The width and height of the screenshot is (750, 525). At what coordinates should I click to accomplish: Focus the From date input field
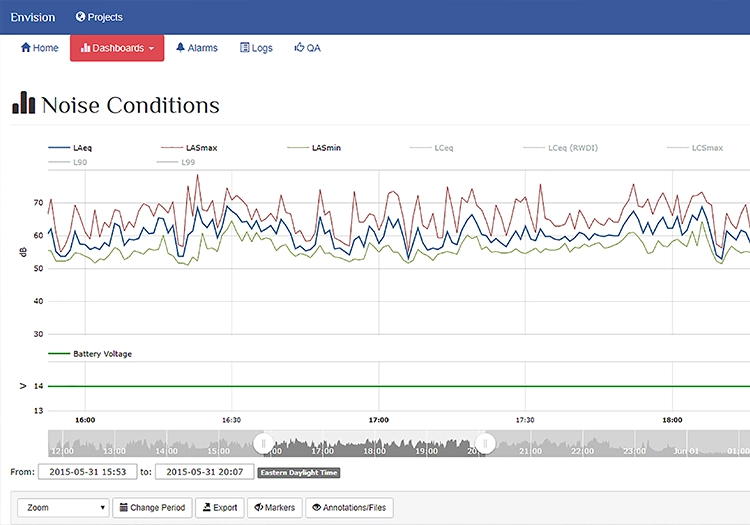coord(88,472)
